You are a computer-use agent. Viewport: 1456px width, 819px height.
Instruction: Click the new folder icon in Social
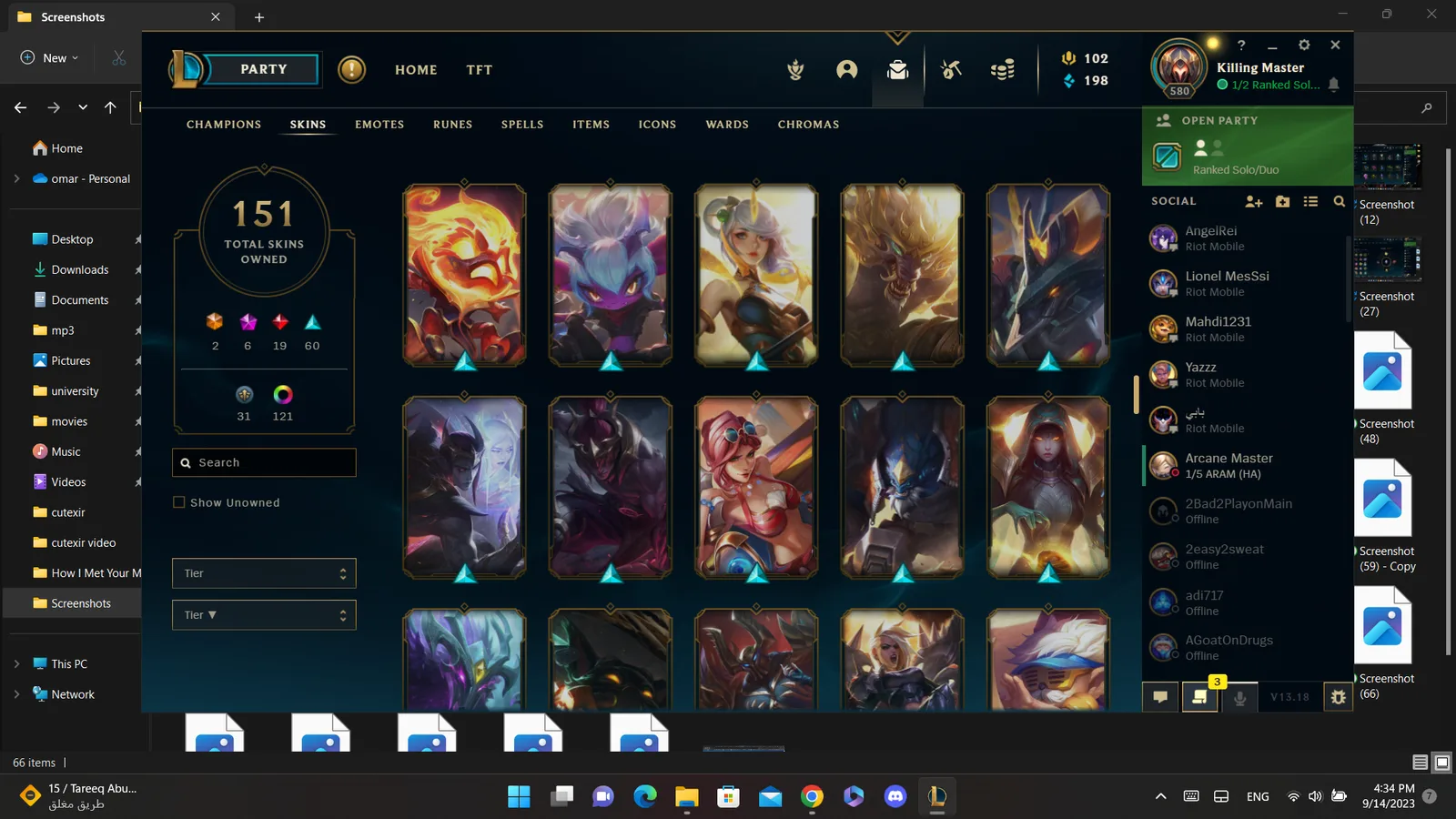click(1283, 201)
